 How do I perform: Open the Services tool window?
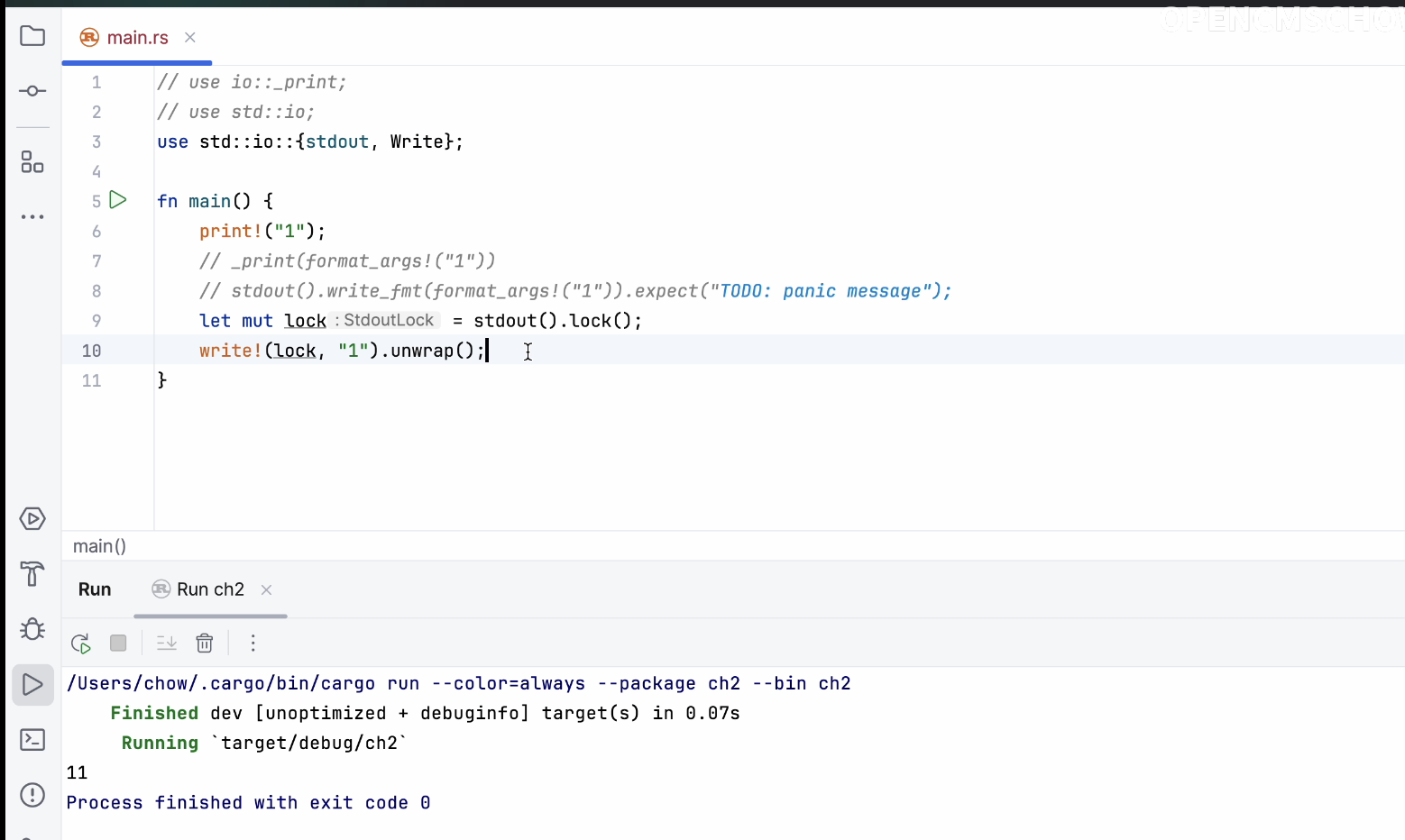32,519
